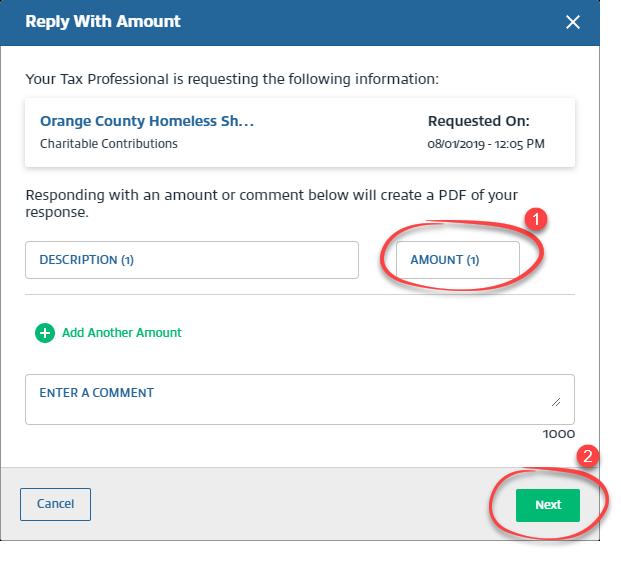Click the Add Another Amount link text
The height and width of the screenshot is (565, 621).
click(122, 333)
